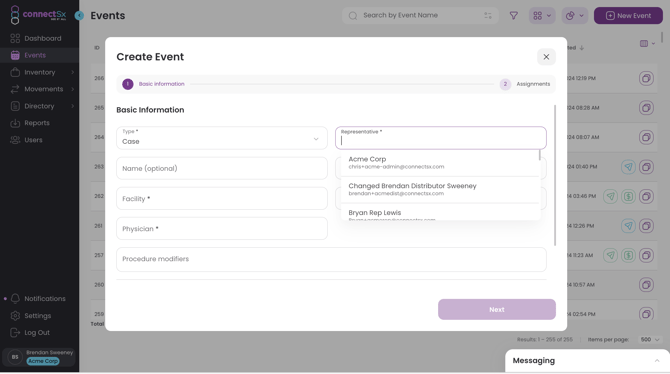This screenshot has height=374, width=670.
Task: Expand the Messaging panel chevron
Action: tap(657, 361)
